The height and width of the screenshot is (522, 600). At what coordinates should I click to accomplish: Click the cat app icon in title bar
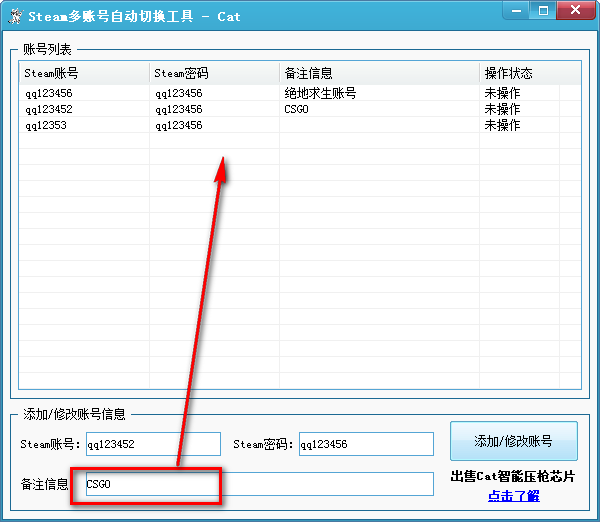15,16
